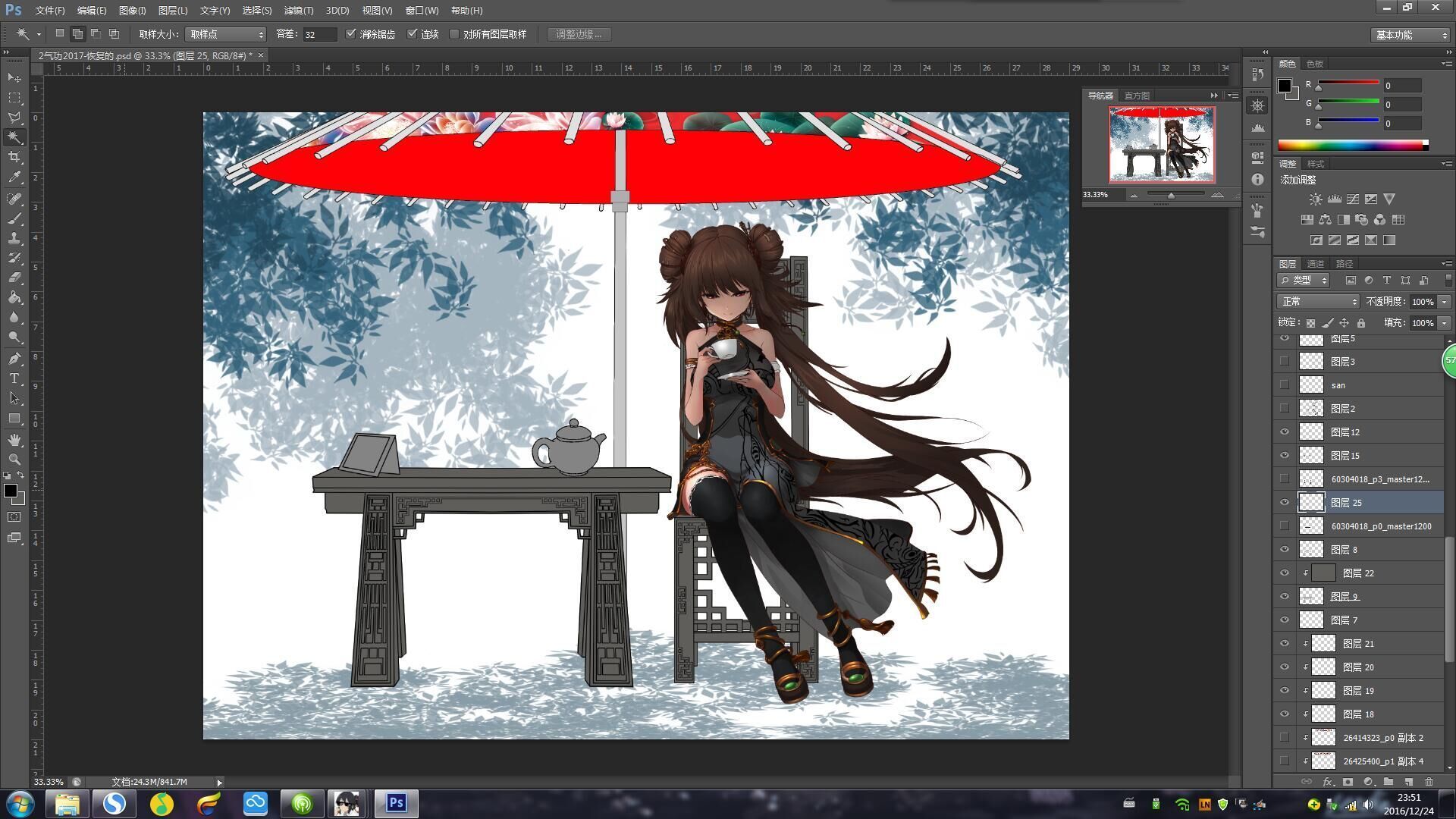Select the Type tool in toolbar
The height and width of the screenshot is (819, 1456).
[14, 378]
